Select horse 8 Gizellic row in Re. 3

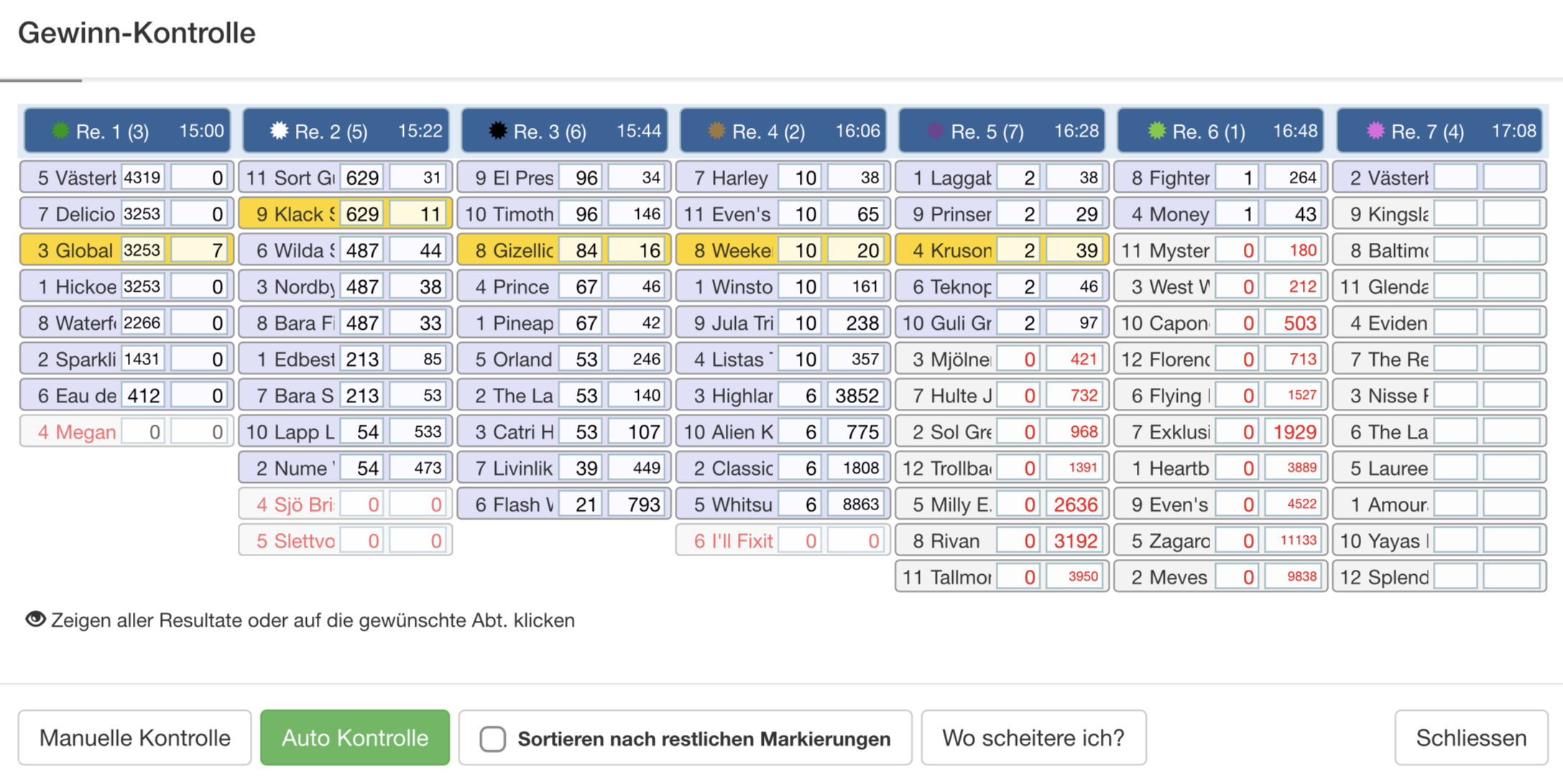pyautogui.click(x=564, y=250)
